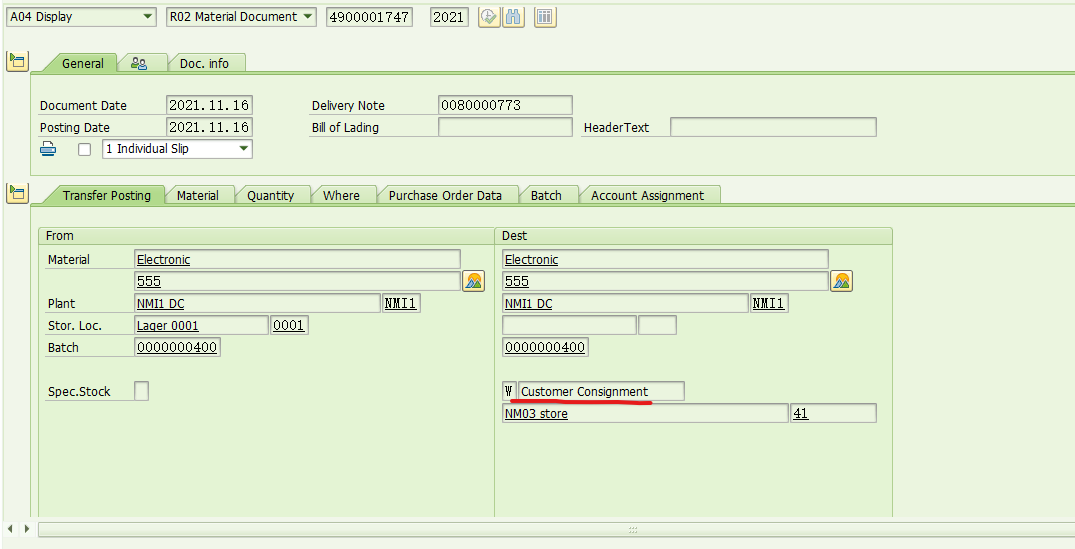Click the execute clock icon in toolbar
The height and width of the screenshot is (549, 1075).
coord(489,16)
